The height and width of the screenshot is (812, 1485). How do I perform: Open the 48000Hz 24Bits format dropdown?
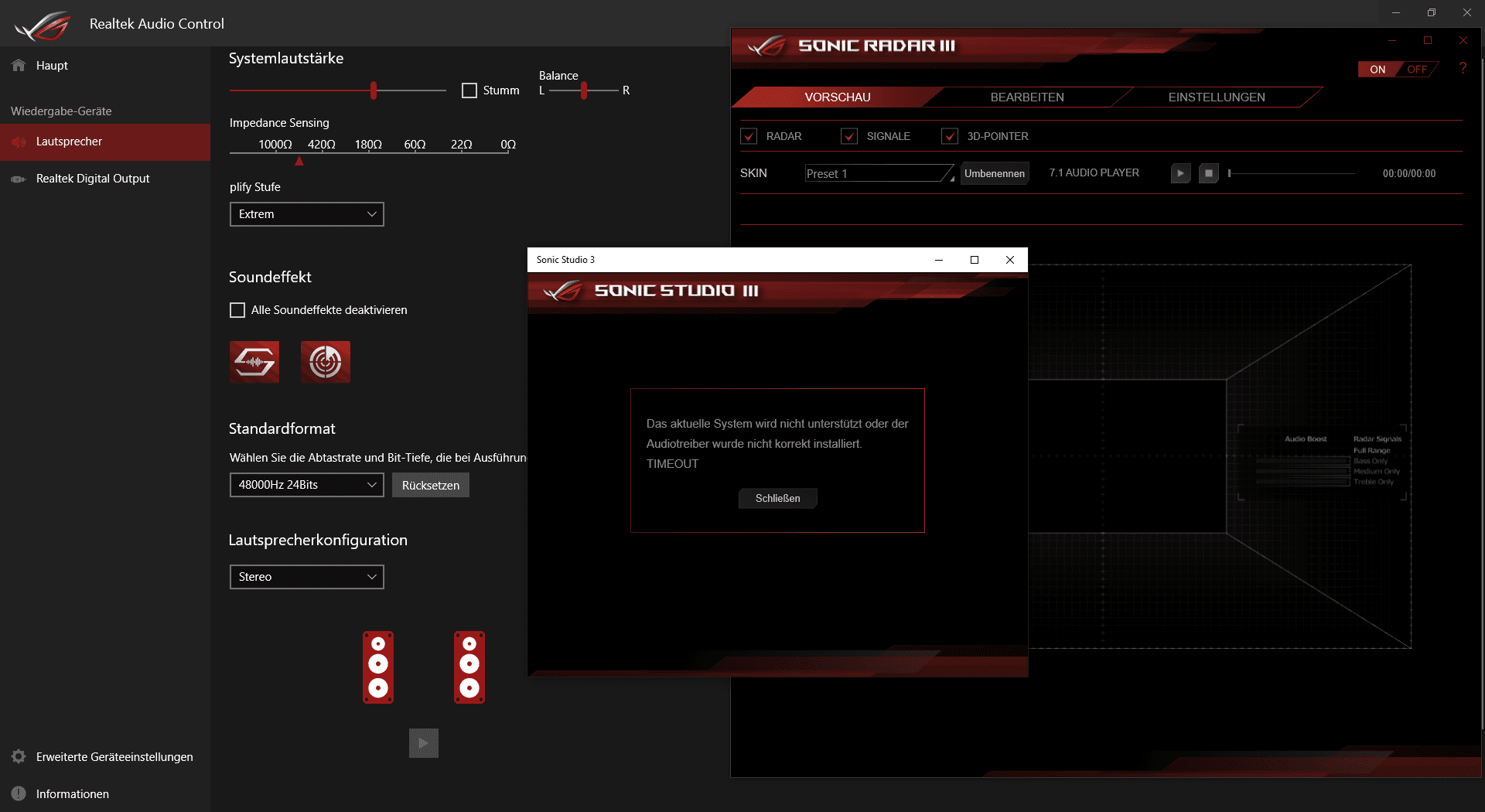pyautogui.click(x=307, y=485)
